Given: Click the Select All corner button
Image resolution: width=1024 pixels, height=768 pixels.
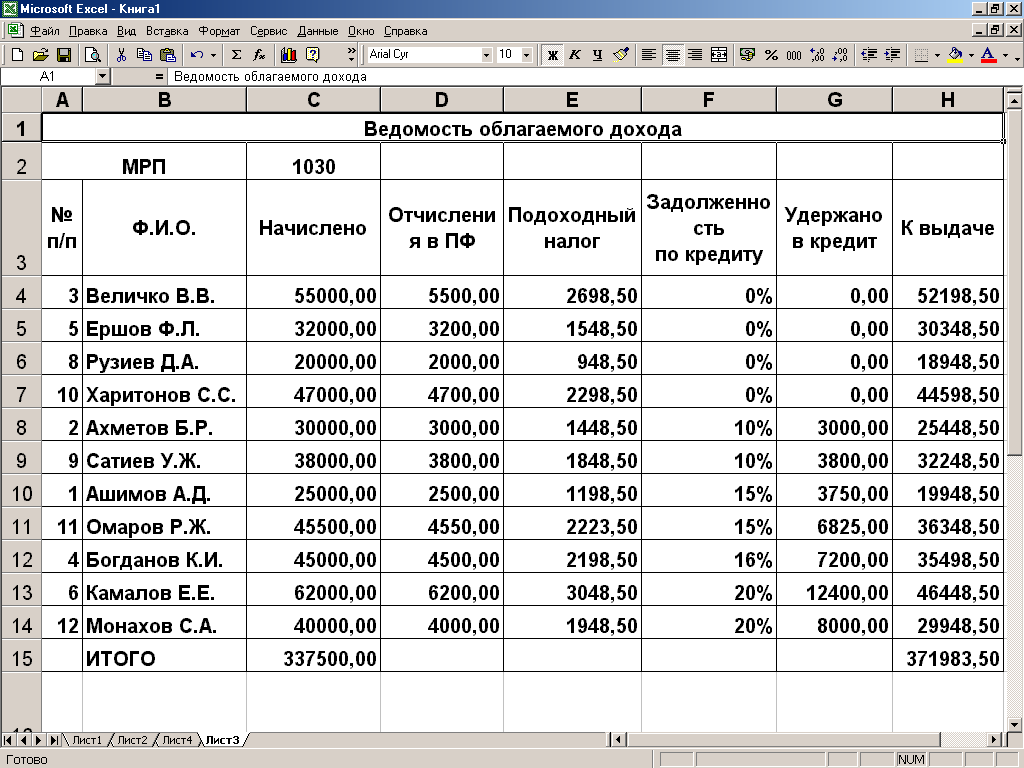Looking at the screenshot, I should point(22,100).
